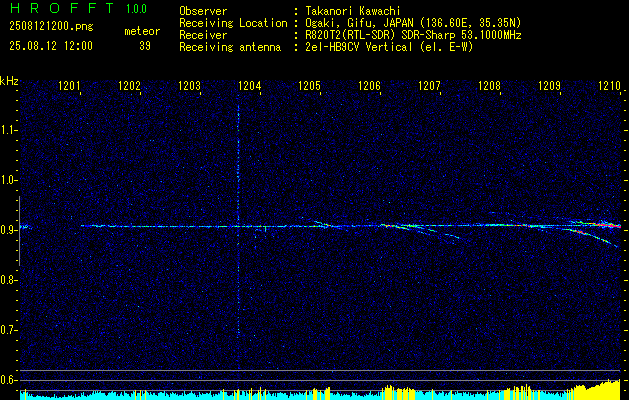Click the kHz axis unit label
The image size is (629, 400).
[9, 81]
